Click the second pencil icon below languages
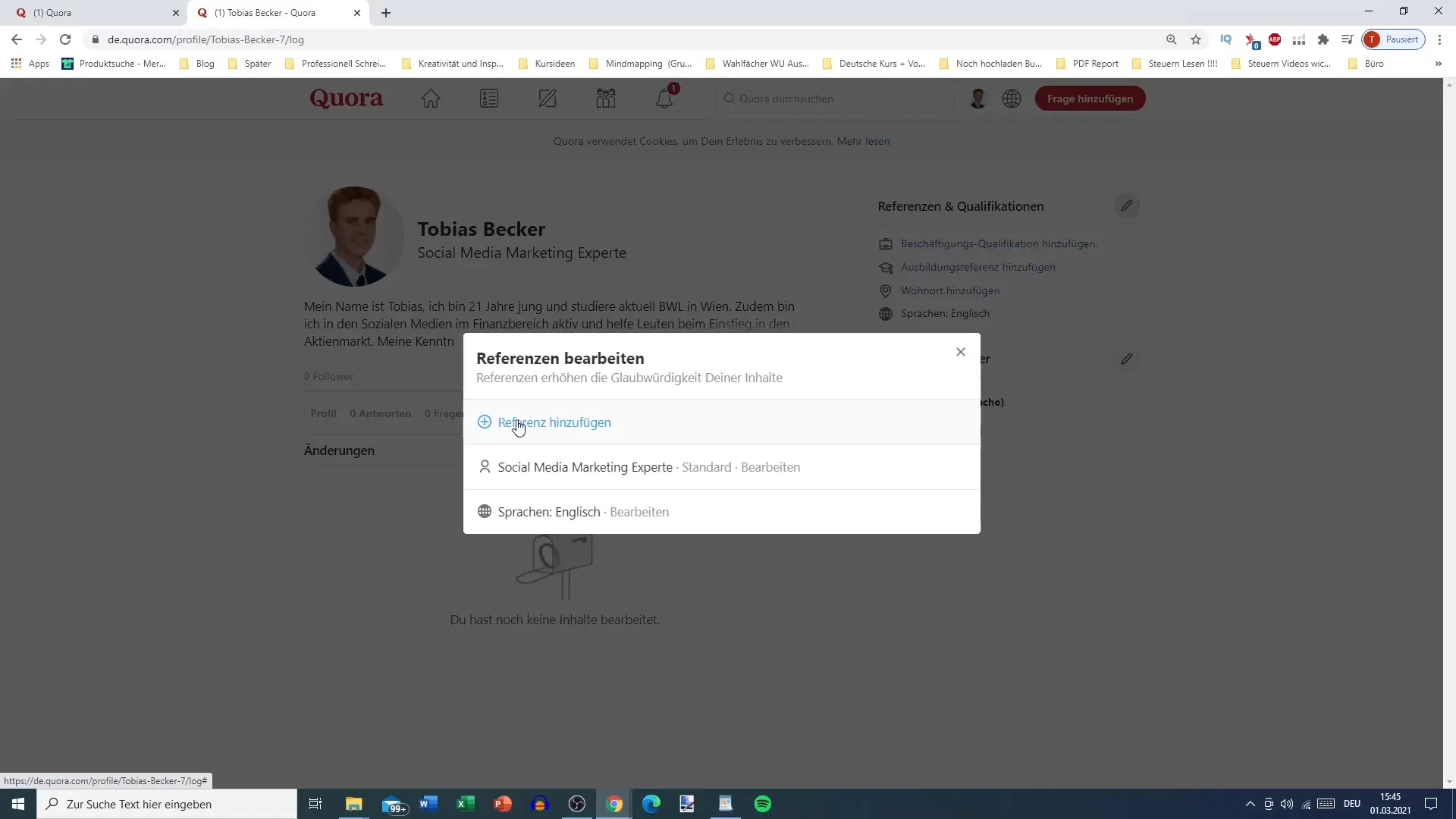The height and width of the screenshot is (819, 1456). tap(1127, 359)
